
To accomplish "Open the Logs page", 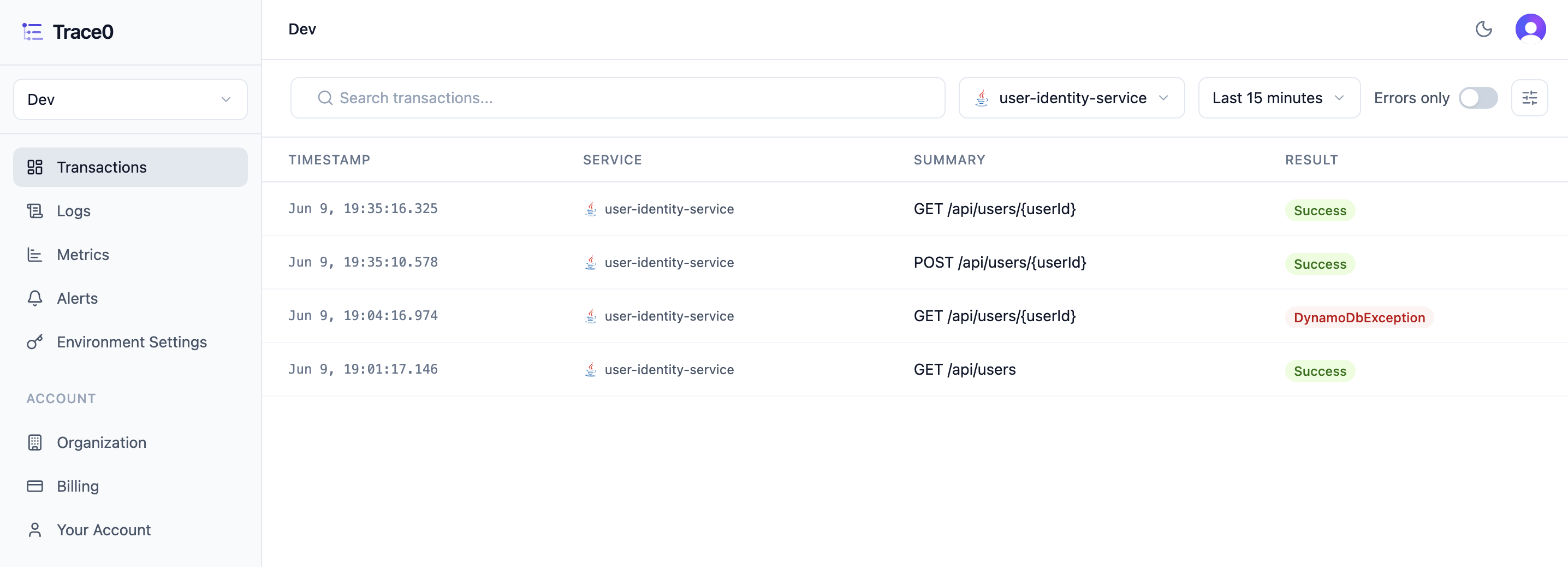I will (130, 211).
